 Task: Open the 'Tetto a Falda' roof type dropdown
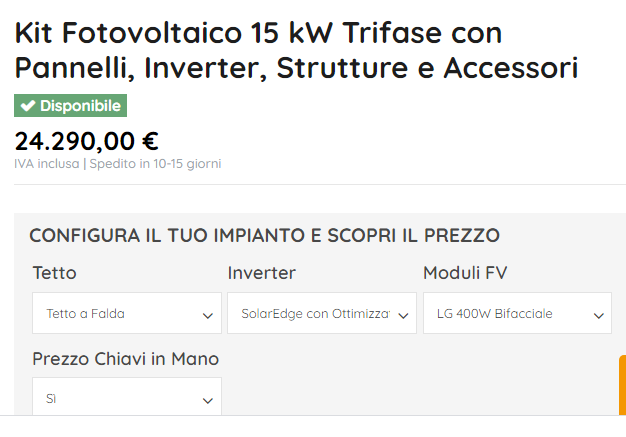pyautogui.click(x=120, y=314)
